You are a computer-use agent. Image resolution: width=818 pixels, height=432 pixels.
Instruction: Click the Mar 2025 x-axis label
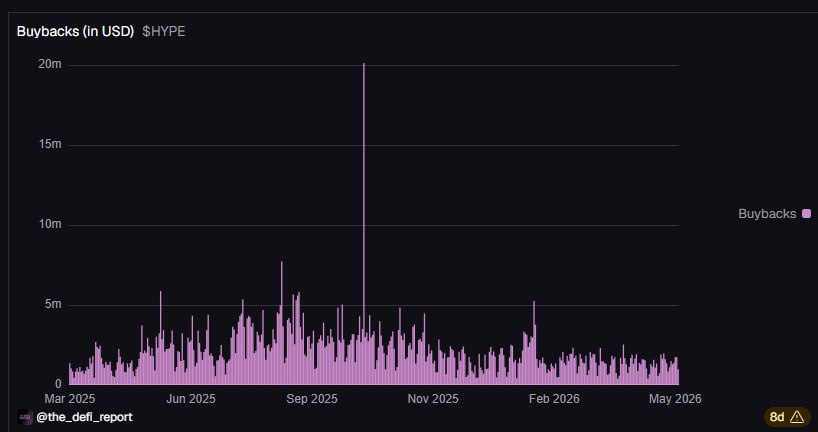point(69,399)
